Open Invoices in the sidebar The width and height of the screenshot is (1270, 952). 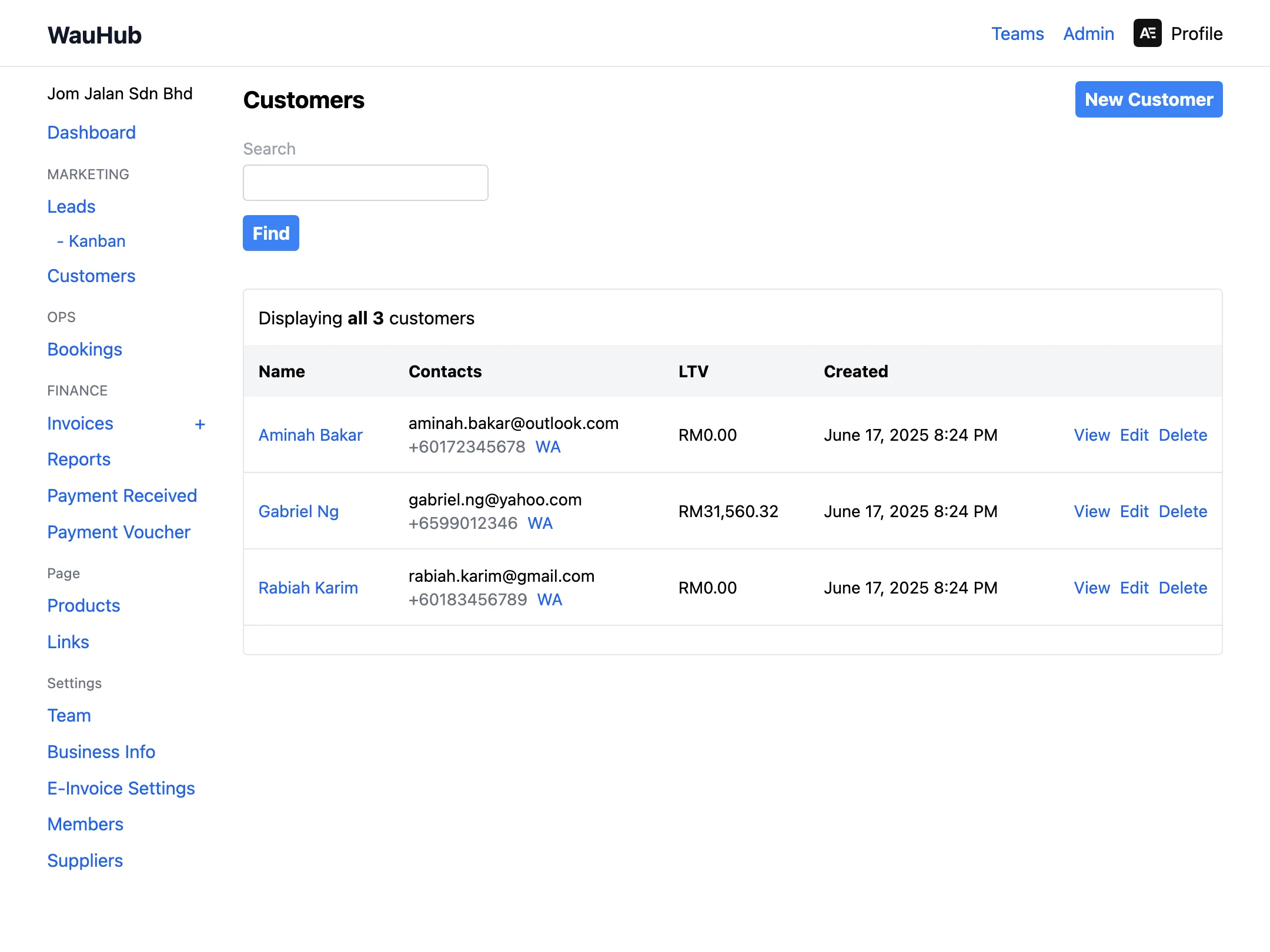pyautogui.click(x=81, y=424)
